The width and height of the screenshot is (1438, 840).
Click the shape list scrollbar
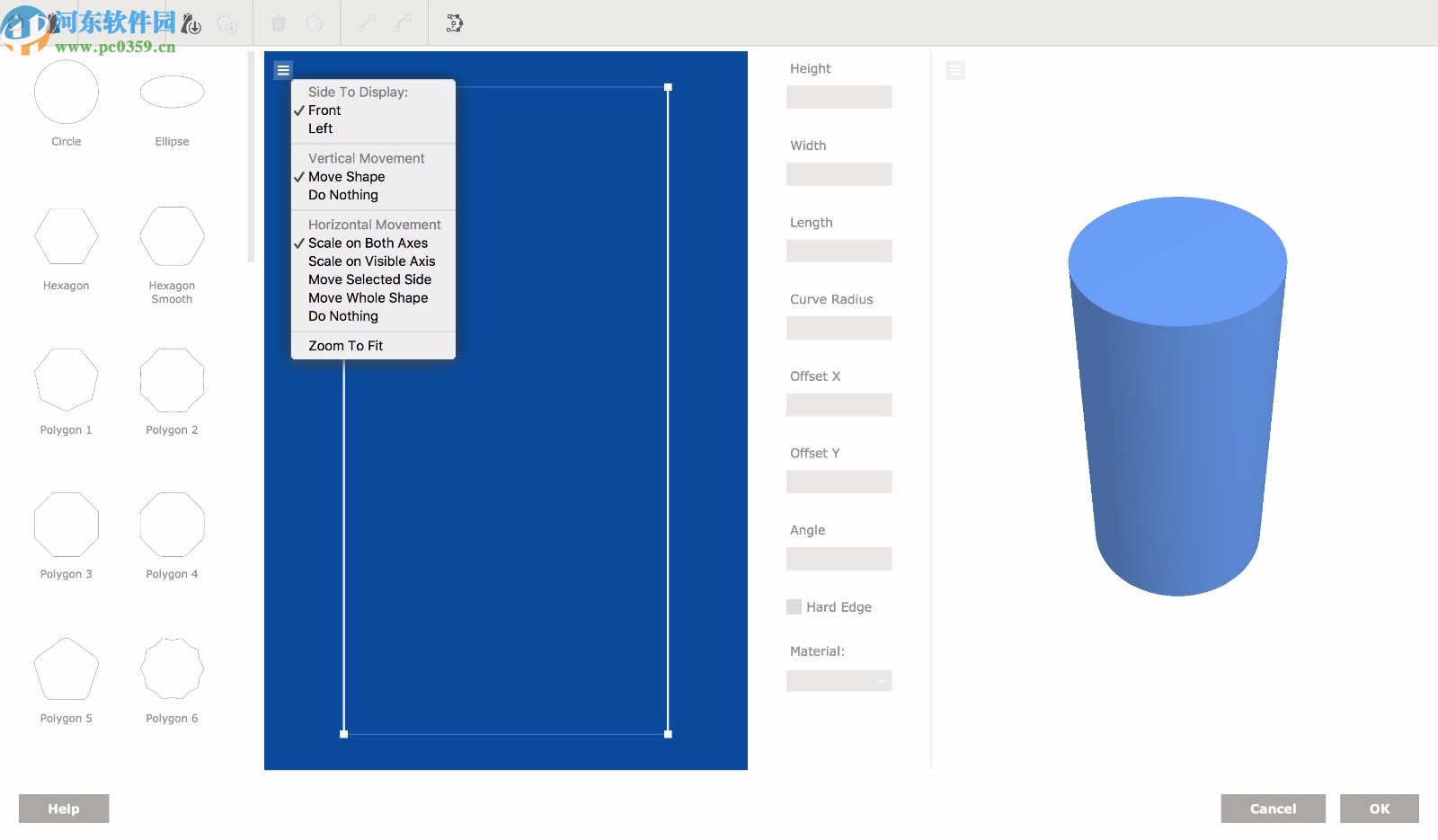(x=251, y=157)
